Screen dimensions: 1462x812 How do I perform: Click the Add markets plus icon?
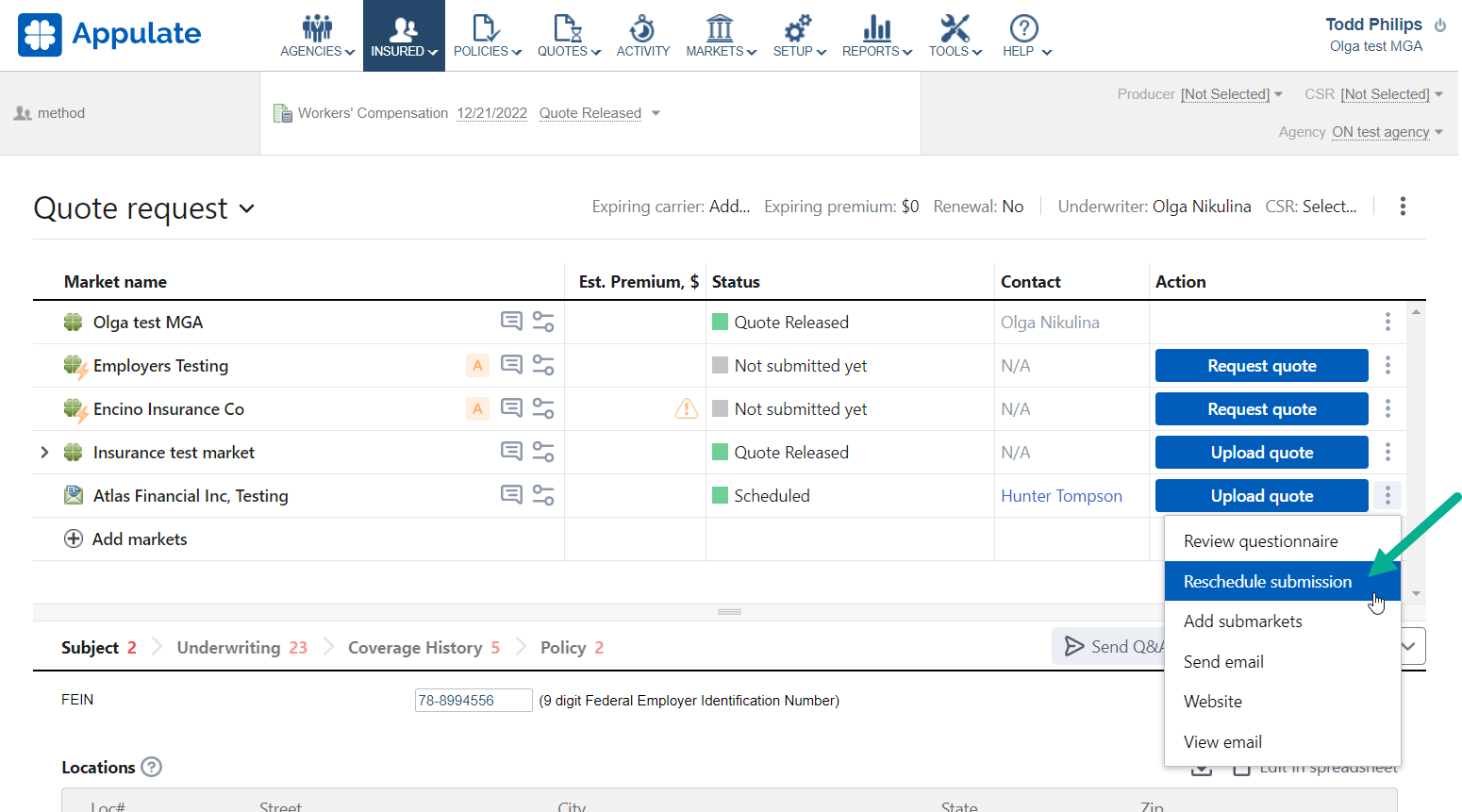tap(73, 539)
